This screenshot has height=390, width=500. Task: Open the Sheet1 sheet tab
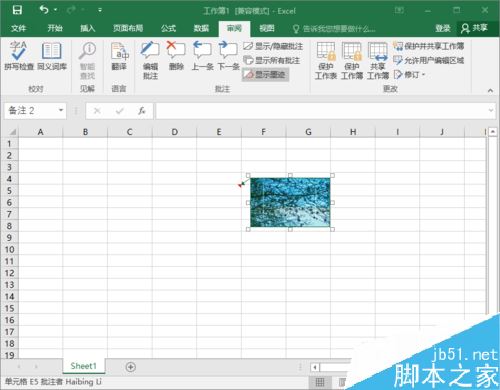click(83, 366)
